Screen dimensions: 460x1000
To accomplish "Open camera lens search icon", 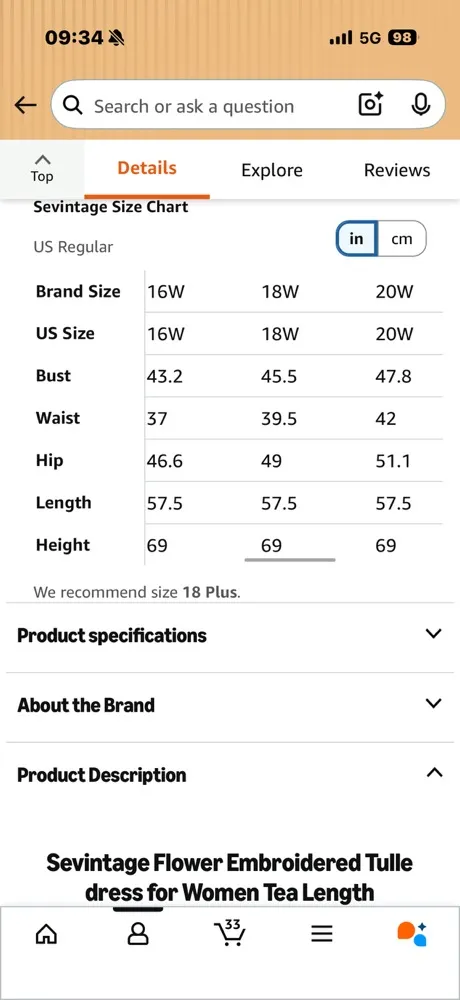I will click(x=371, y=104).
